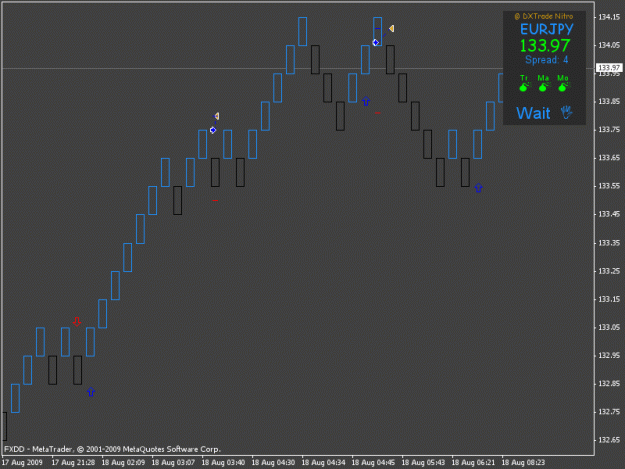Click the 133.55 price axis label
The height and width of the screenshot is (469, 625).
pos(609,186)
